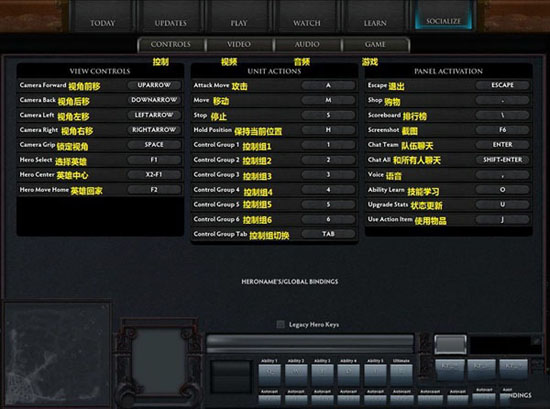The image size is (550, 409).
Task: Rebind Camera Forward UPARROW key
Action: [154, 85]
